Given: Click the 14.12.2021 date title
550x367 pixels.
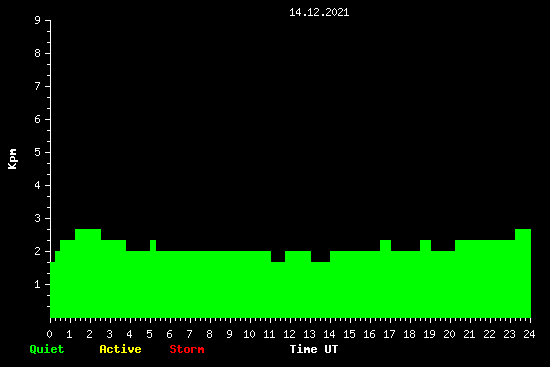Looking at the screenshot, I should click(x=319, y=12).
